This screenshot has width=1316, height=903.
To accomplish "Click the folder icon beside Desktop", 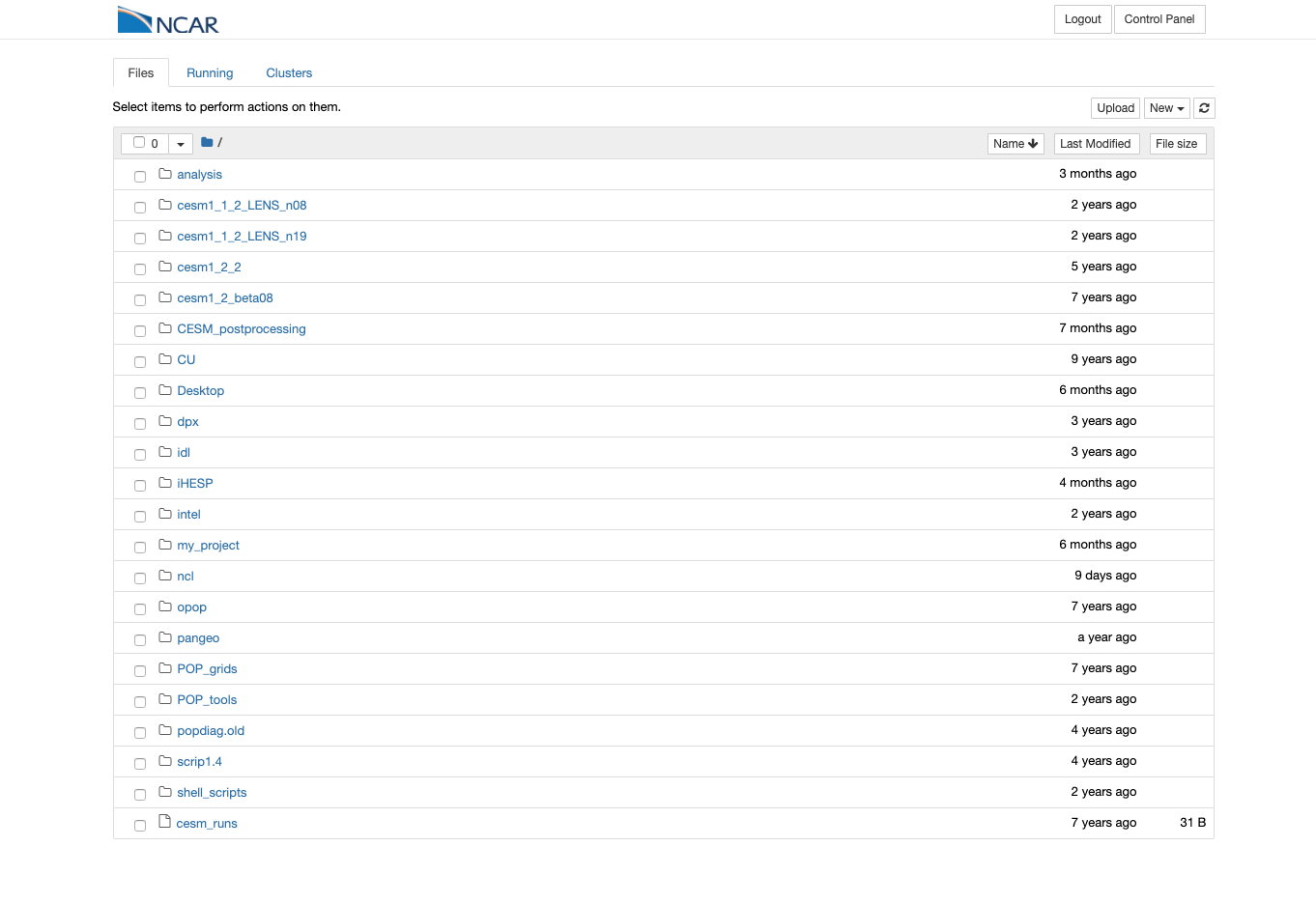I will pos(165,390).
